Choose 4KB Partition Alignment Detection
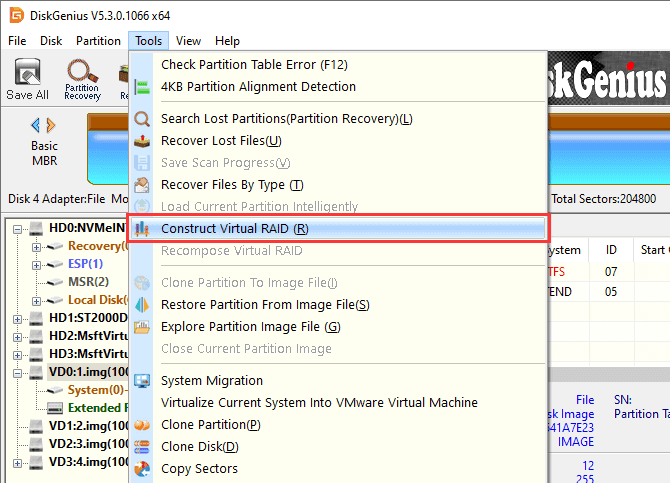This screenshot has height=483, width=670. (338, 87)
